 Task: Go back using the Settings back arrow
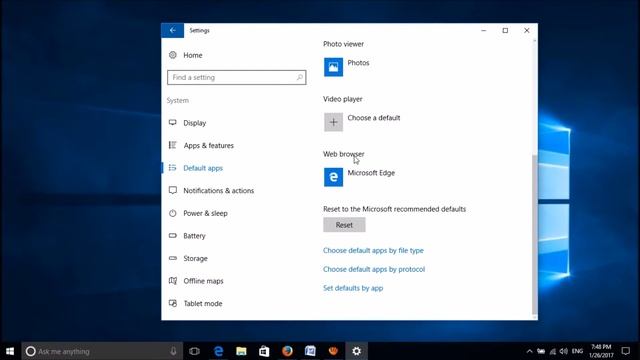point(173,30)
